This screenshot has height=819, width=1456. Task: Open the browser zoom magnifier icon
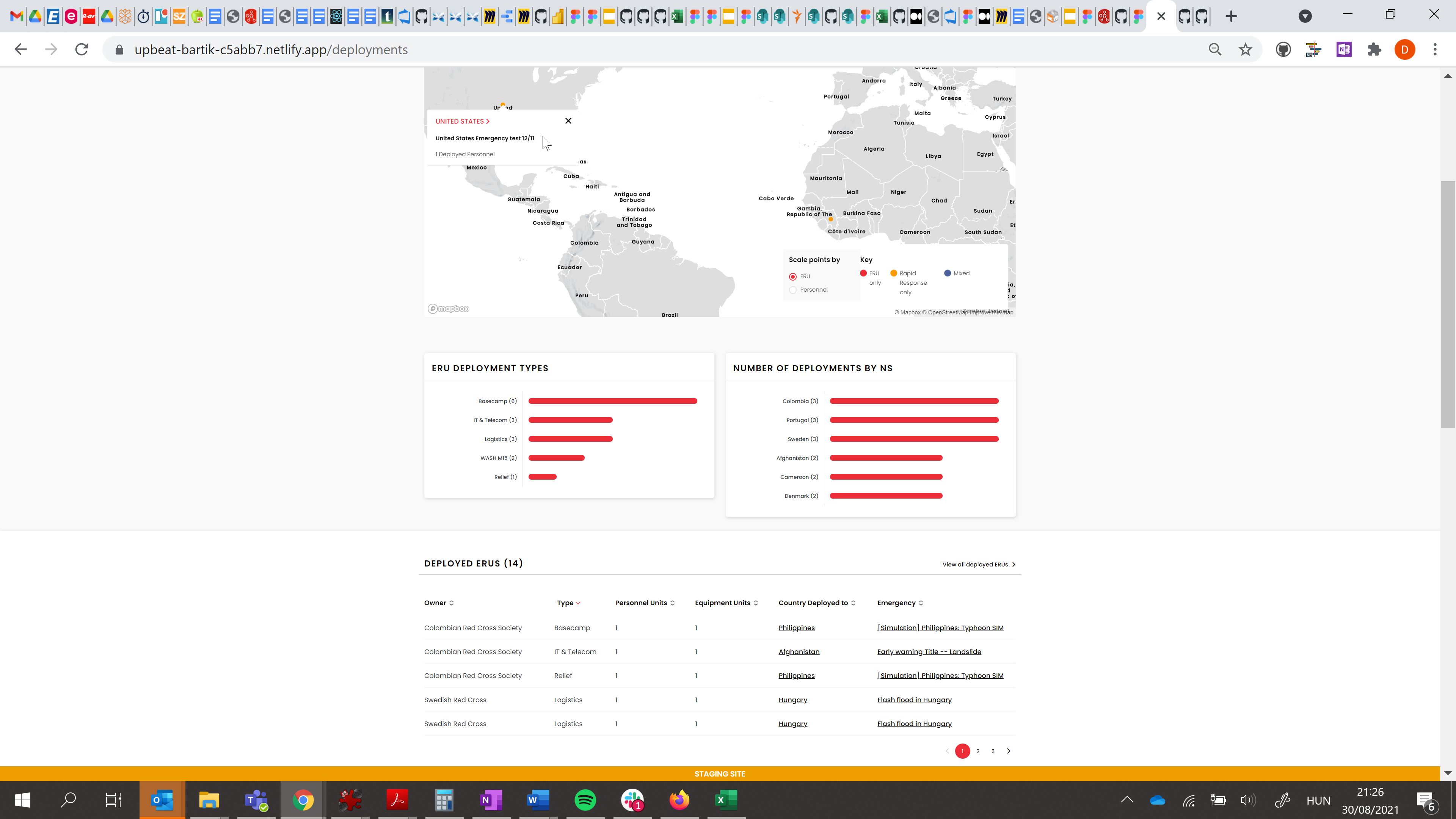coord(1214,50)
